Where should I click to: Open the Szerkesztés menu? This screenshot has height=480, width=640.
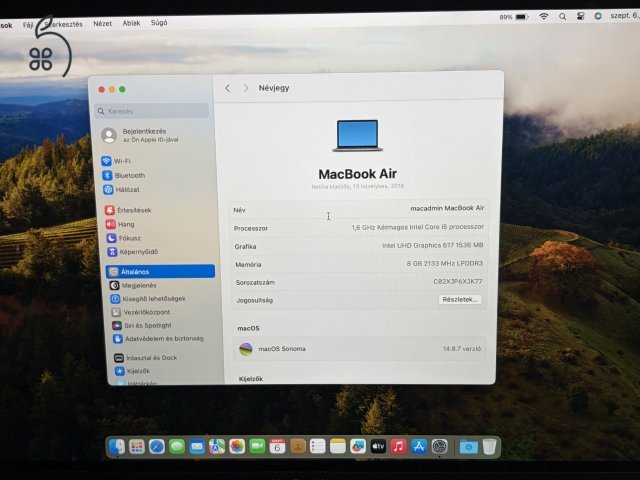click(x=64, y=24)
